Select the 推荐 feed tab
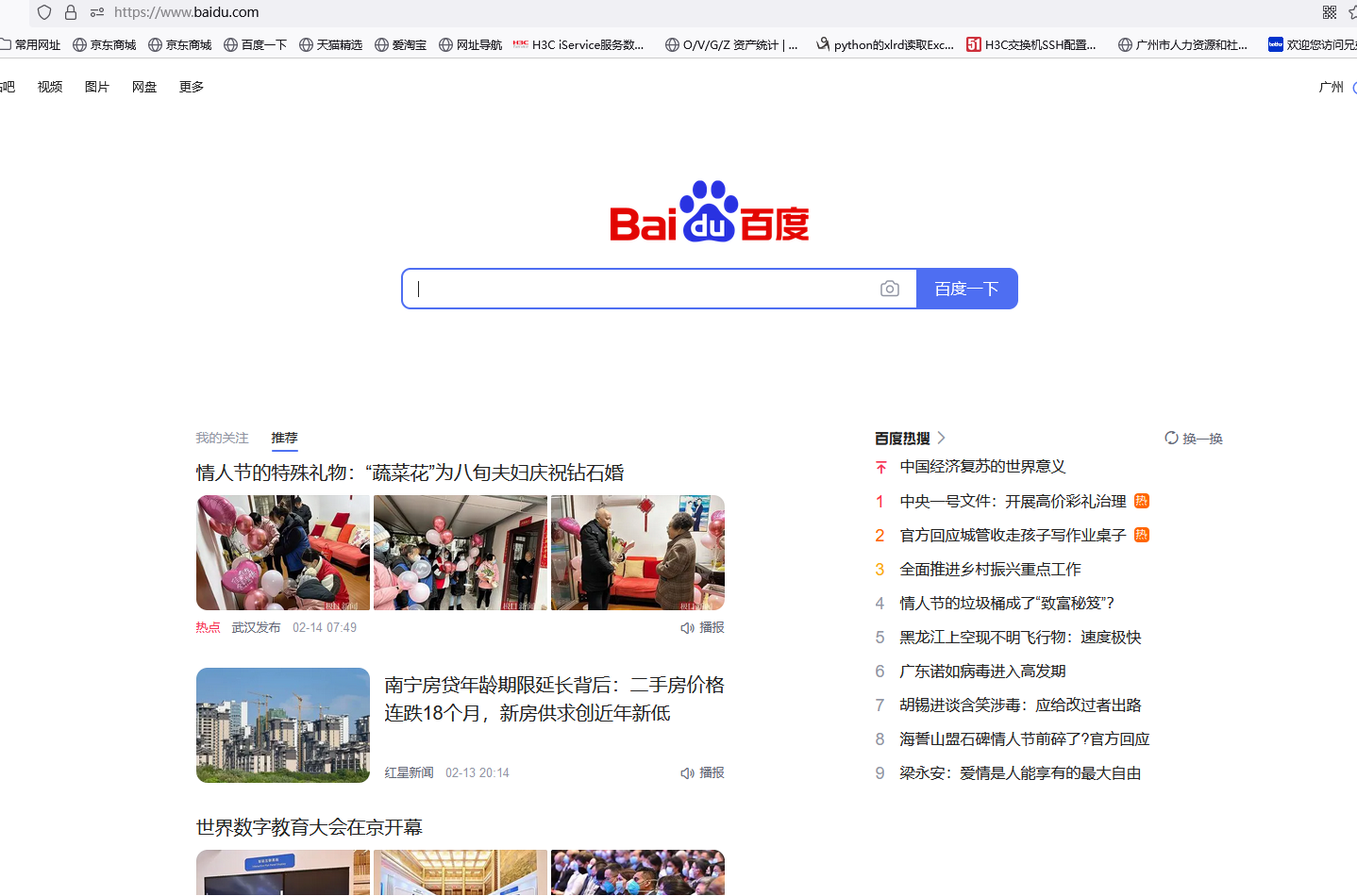Viewport: 1357px width, 896px height. tap(284, 438)
